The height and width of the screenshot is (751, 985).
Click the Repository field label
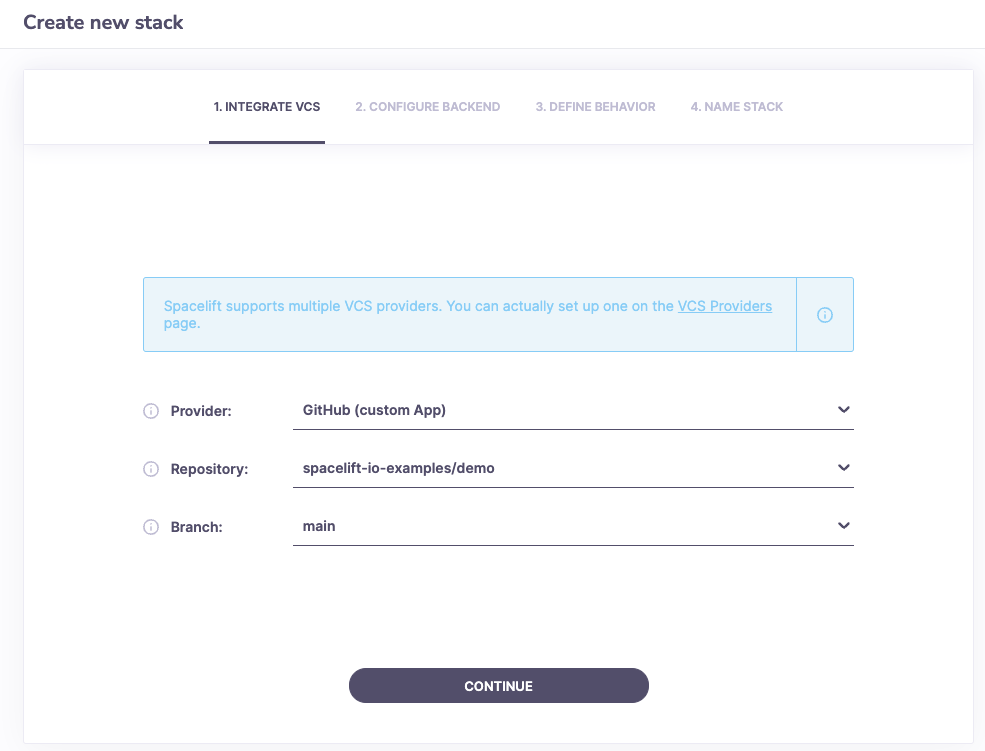[209, 469]
